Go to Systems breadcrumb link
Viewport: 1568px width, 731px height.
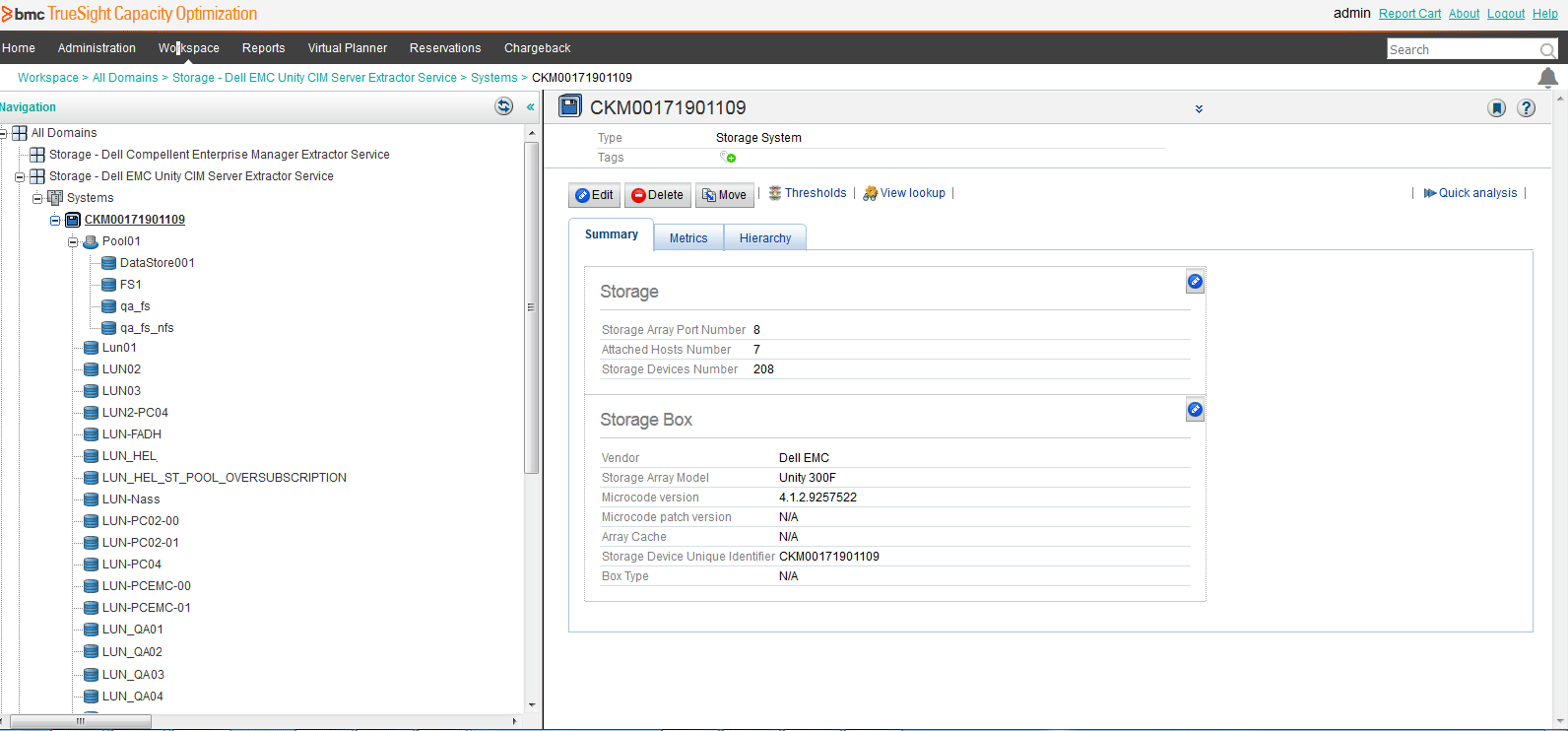point(493,78)
